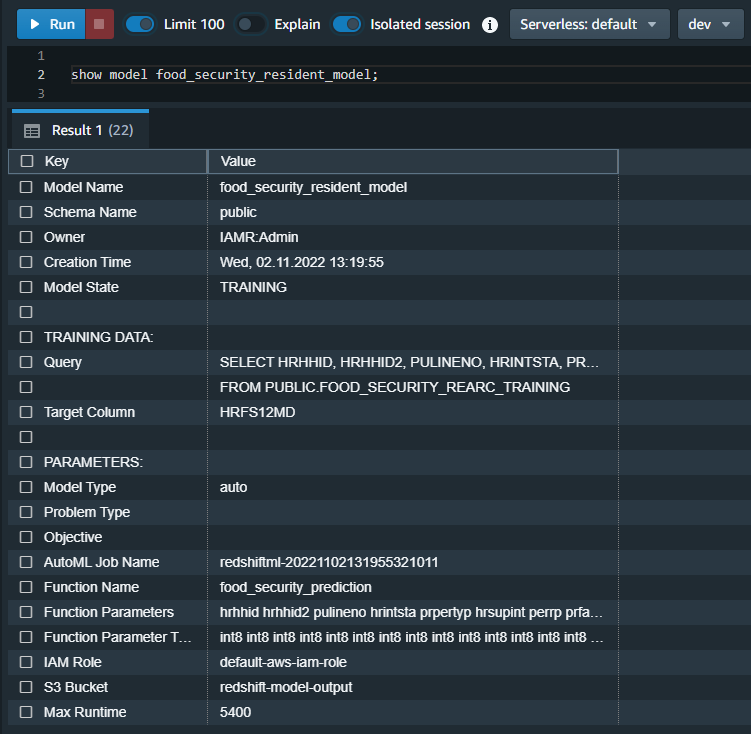Check the Function Name row checkbox
This screenshot has height=734, width=751.
[x=26, y=587]
